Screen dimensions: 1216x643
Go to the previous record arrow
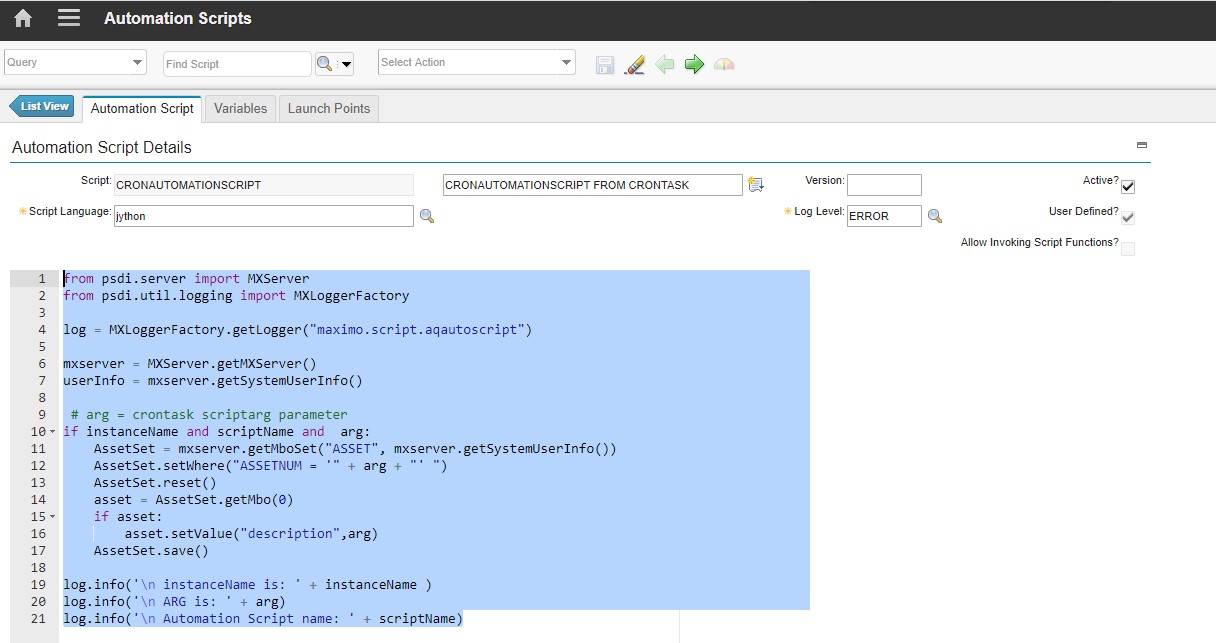(x=664, y=65)
